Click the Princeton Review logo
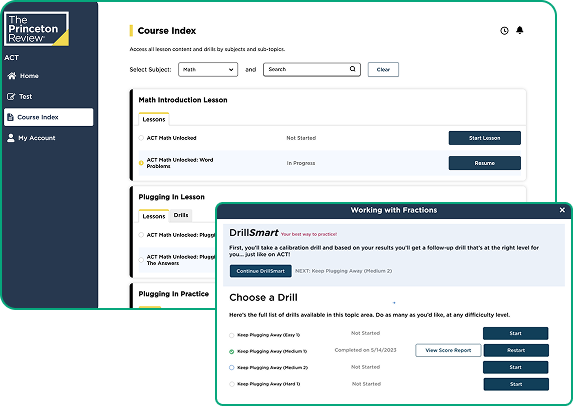Screen dimensions: 573x406 point(37,29)
